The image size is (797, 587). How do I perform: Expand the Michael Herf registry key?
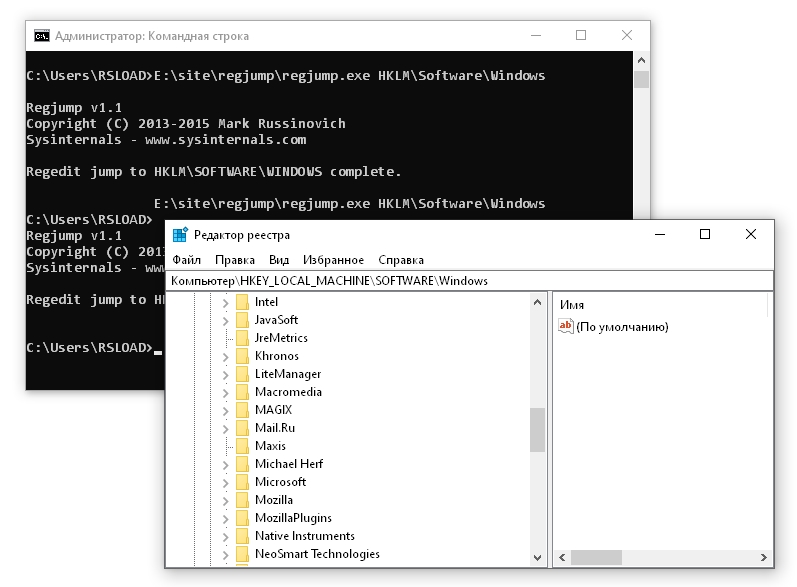(226, 465)
